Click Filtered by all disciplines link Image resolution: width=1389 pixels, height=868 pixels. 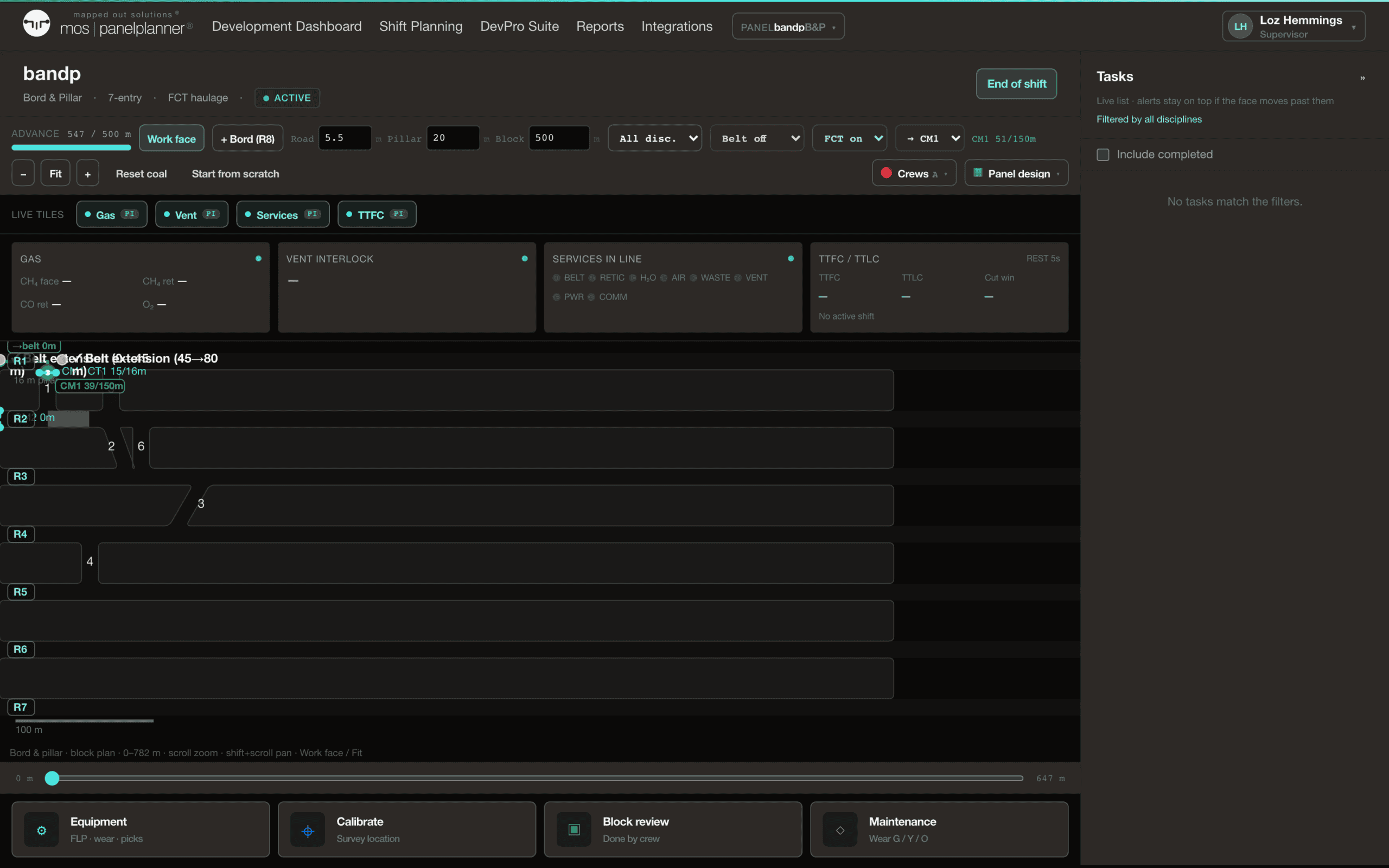pos(1149,119)
